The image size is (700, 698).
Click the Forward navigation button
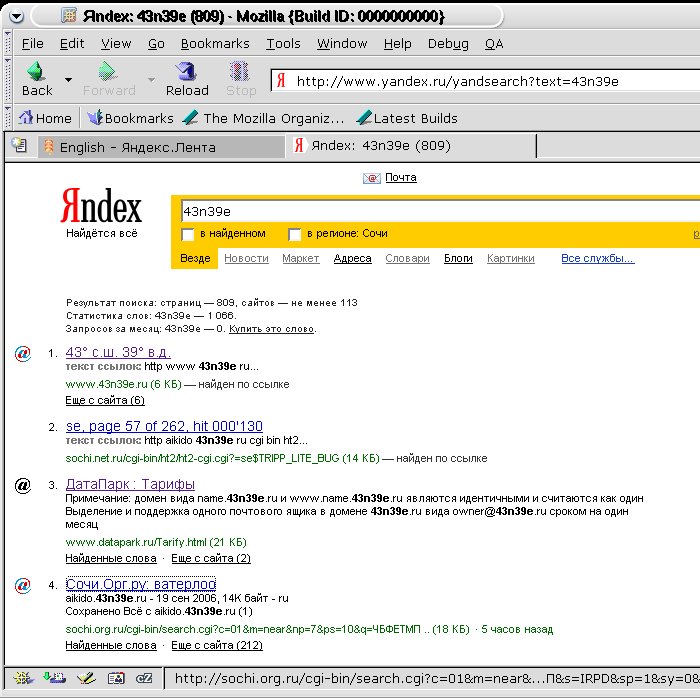click(x=109, y=79)
